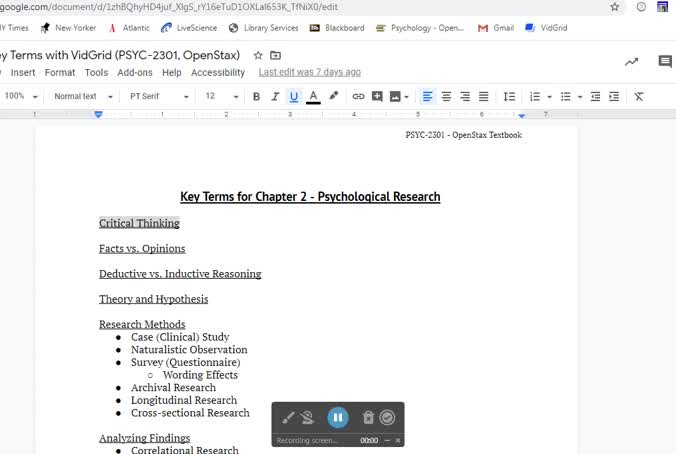Click the recorder webcam toggle icon
The height and width of the screenshot is (454, 676).
(307, 417)
